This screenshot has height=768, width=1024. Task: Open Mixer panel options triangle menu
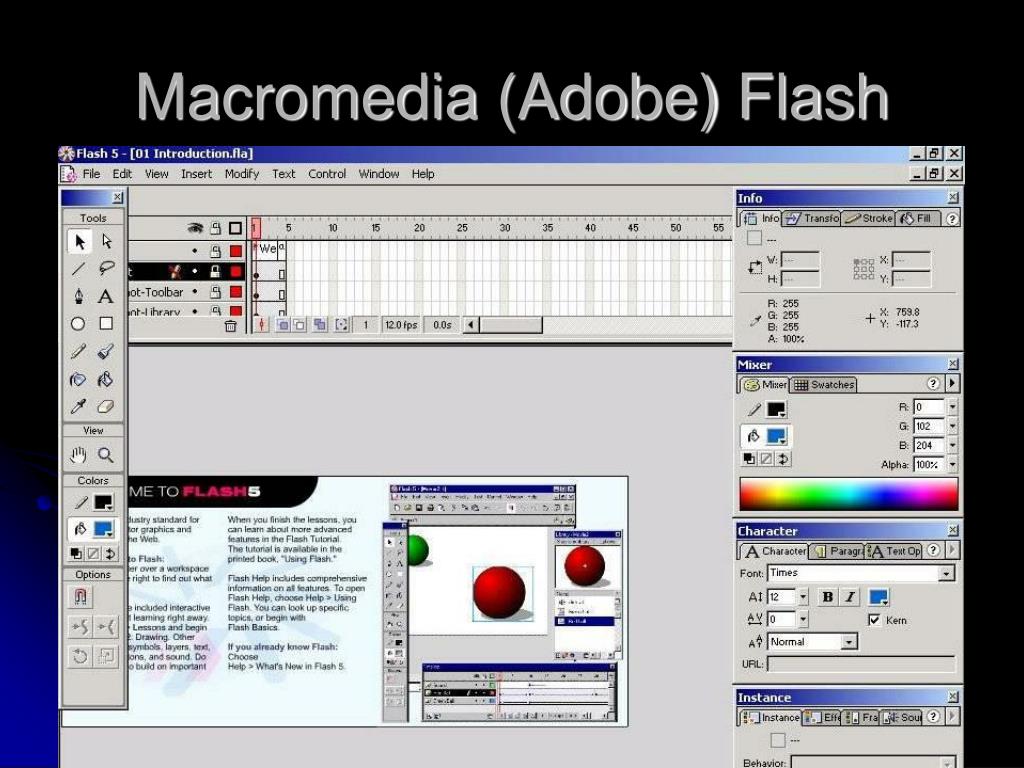click(952, 383)
